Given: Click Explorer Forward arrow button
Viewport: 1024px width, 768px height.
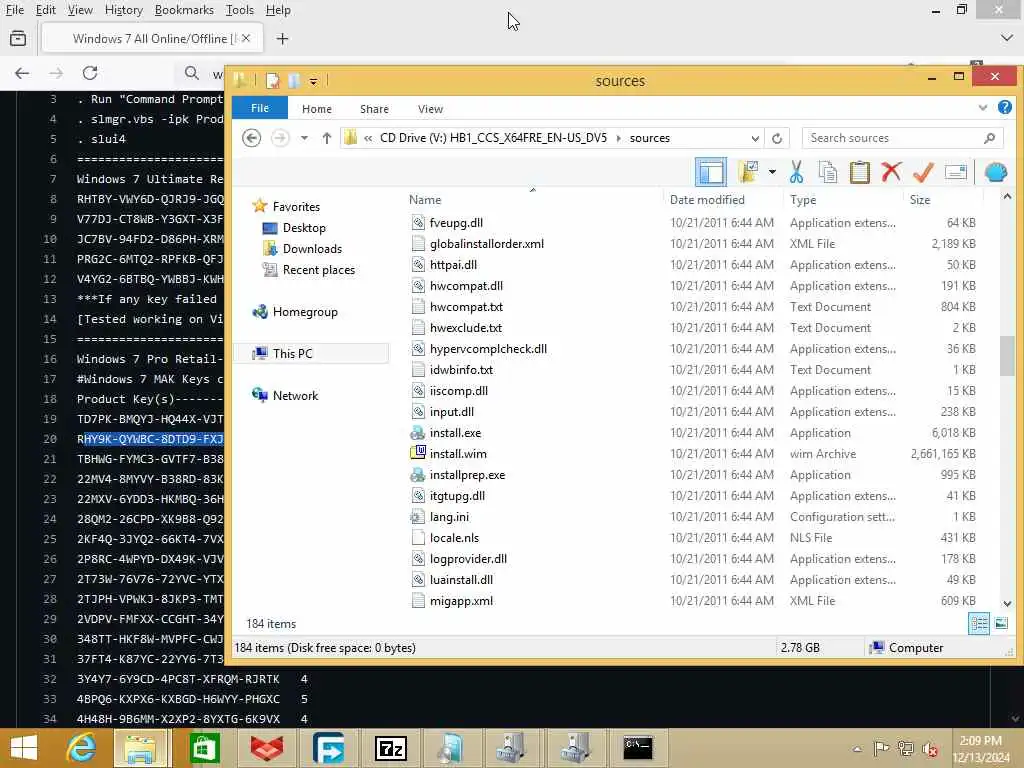Looking at the screenshot, I should [280, 138].
